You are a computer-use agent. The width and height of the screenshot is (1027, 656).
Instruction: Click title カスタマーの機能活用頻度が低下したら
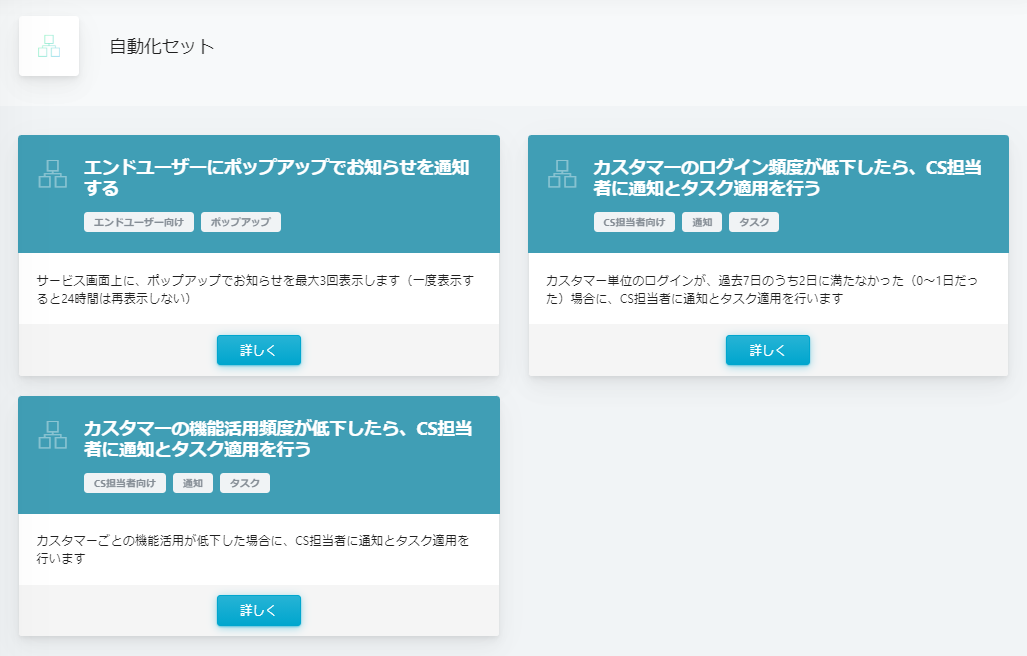pos(278,439)
